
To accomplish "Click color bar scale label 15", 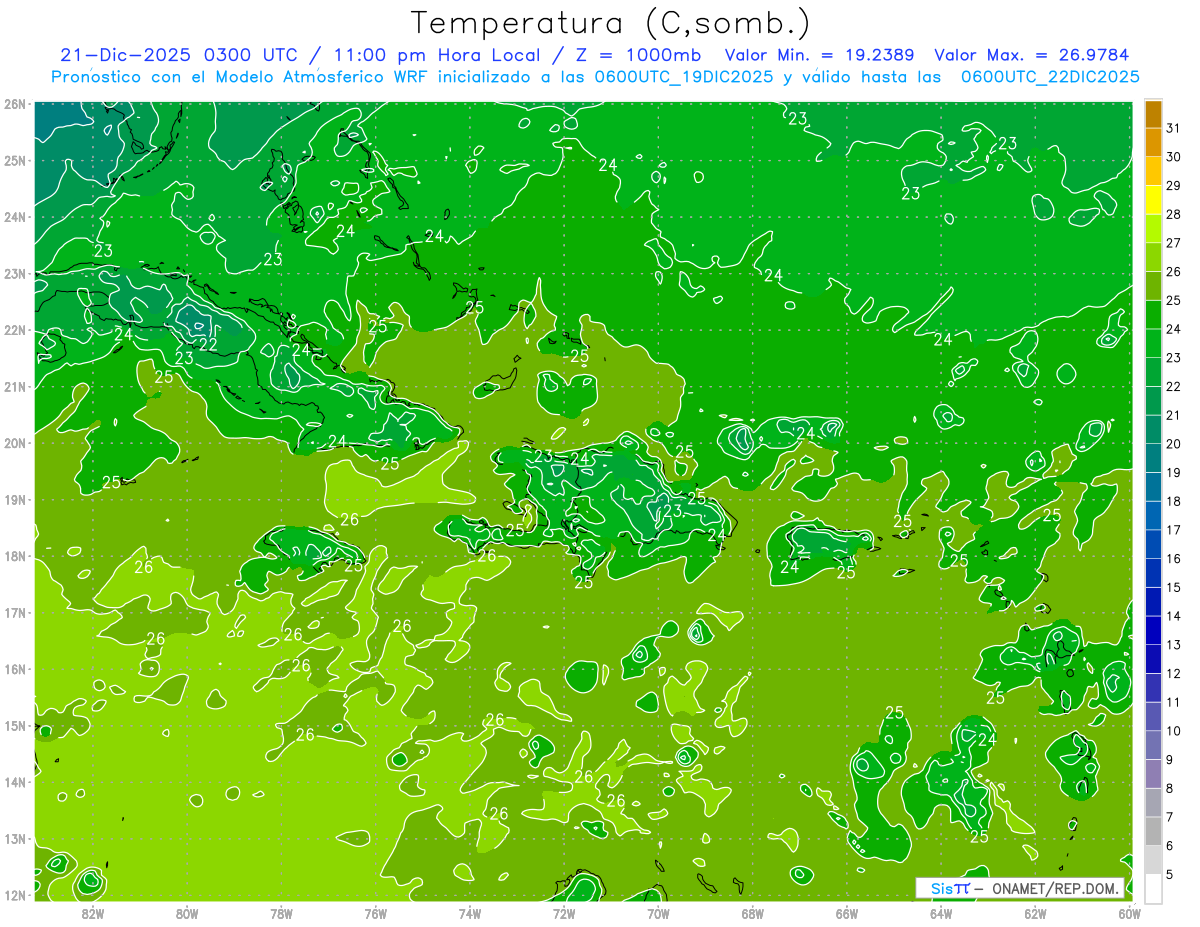I will tap(1174, 588).
